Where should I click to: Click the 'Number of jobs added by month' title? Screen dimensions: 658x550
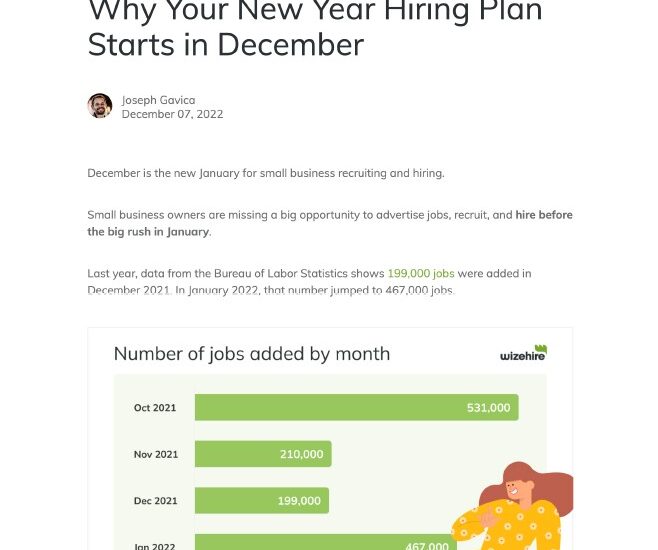click(x=252, y=354)
